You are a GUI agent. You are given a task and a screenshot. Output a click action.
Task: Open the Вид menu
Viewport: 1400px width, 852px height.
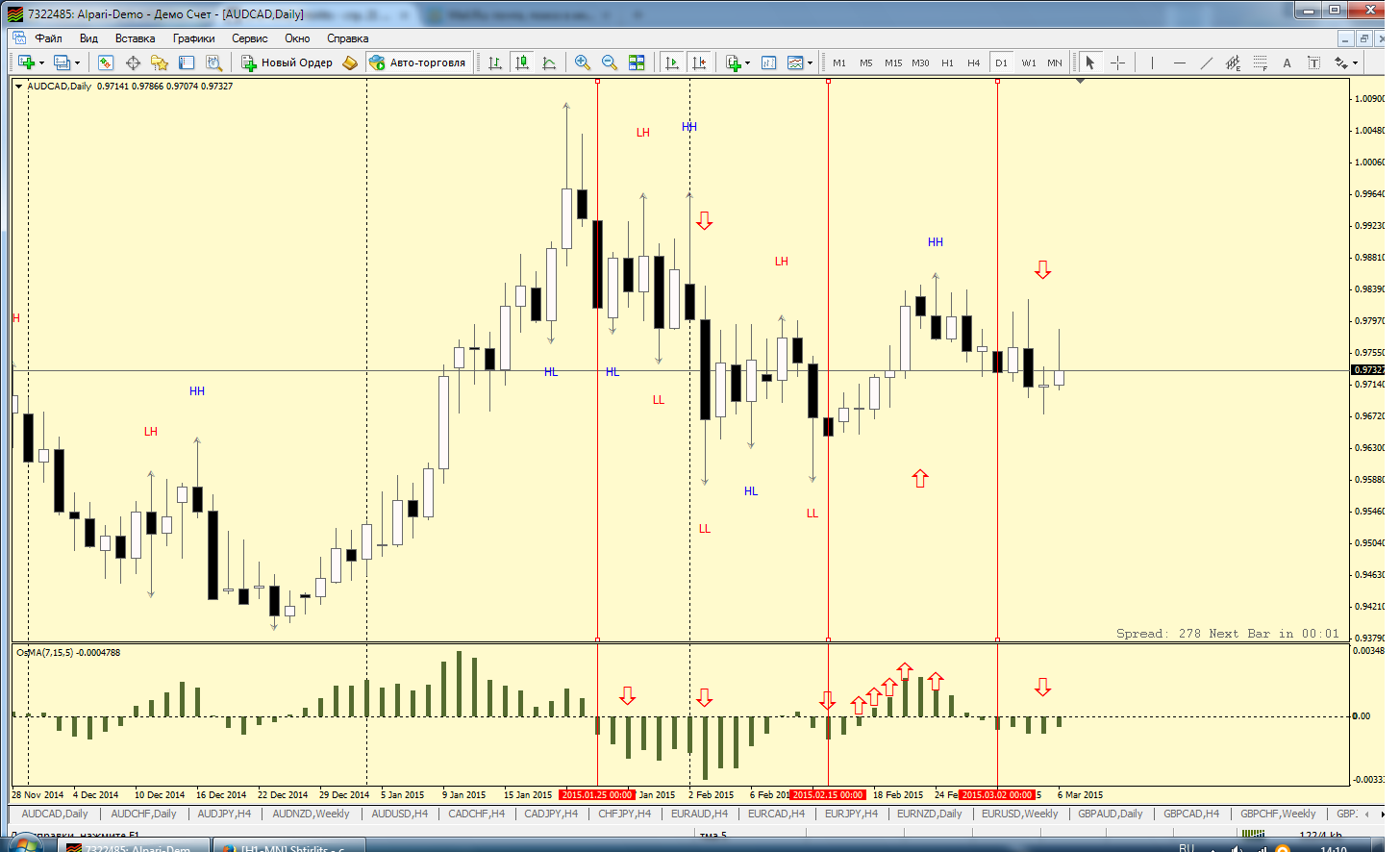tap(88, 38)
